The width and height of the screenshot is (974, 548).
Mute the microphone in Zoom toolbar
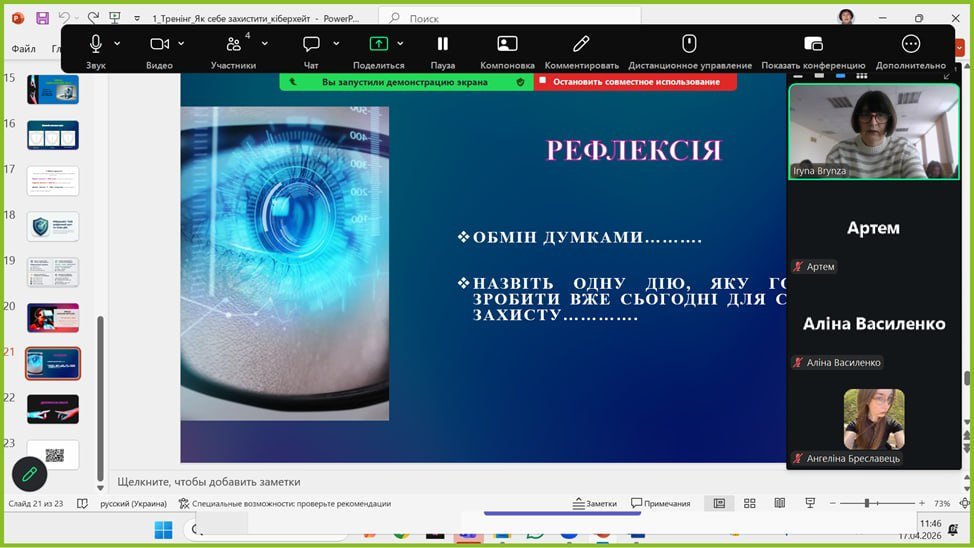(x=96, y=45)
